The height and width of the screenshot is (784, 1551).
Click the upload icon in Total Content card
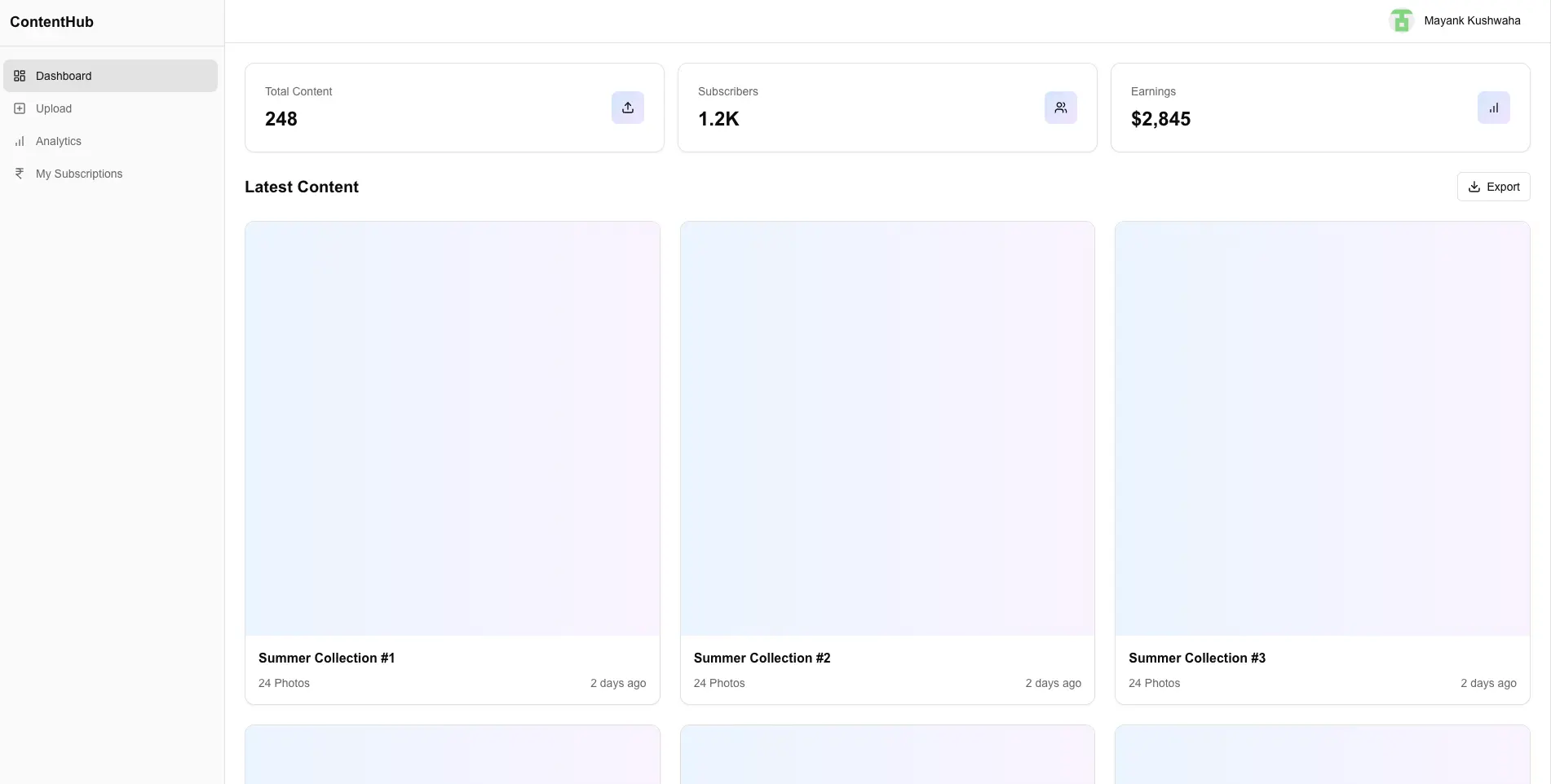(x=628, y=108)
